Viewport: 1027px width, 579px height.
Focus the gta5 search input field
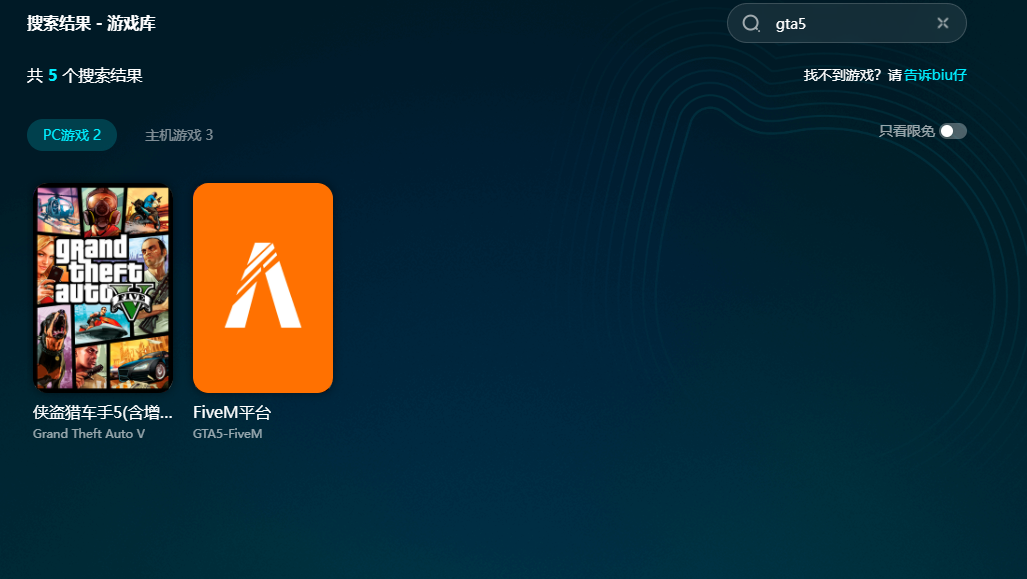click(847, 24)
